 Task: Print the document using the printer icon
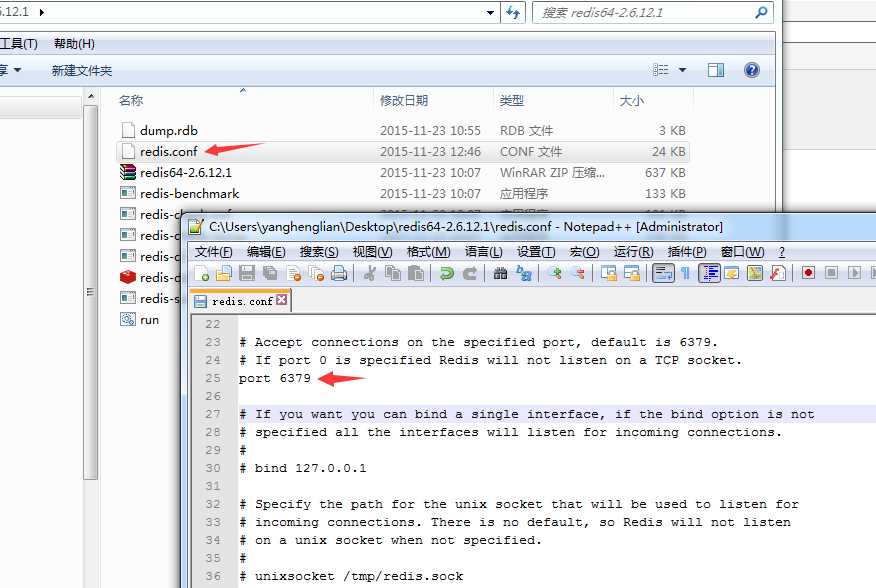[x=339, y=273]
